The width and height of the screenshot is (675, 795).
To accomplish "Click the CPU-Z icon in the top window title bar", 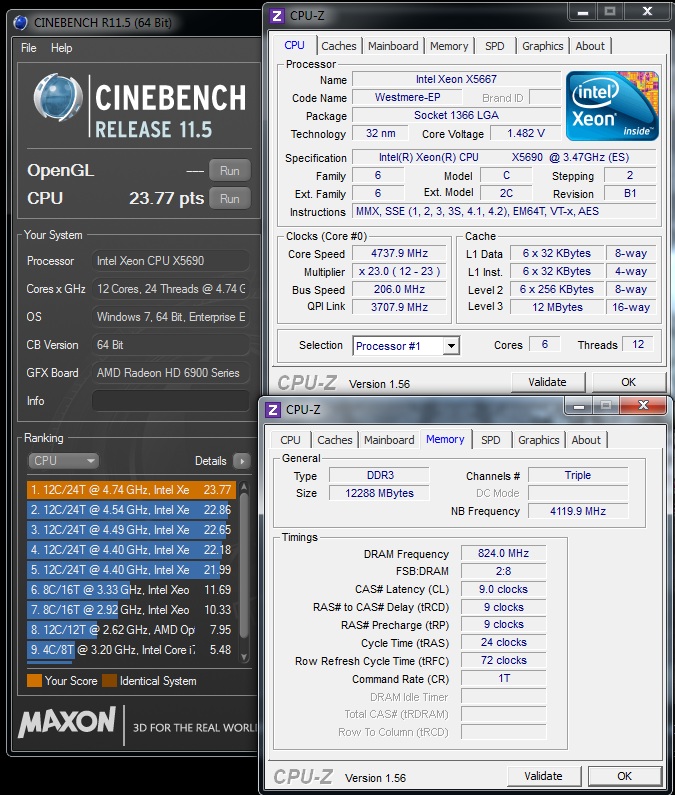I will click(x=277, y=16).
